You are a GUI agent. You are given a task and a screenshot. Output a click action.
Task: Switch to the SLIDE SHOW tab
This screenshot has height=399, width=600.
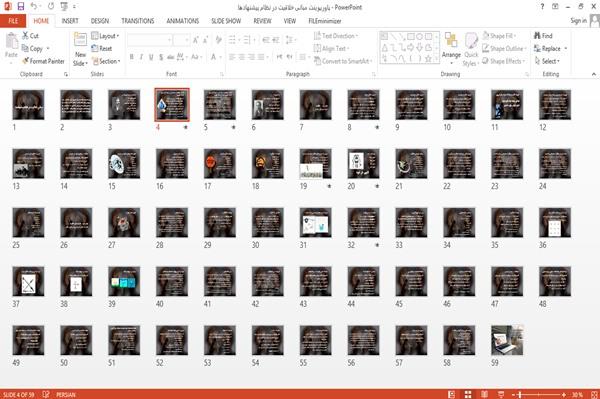(226, 21)
